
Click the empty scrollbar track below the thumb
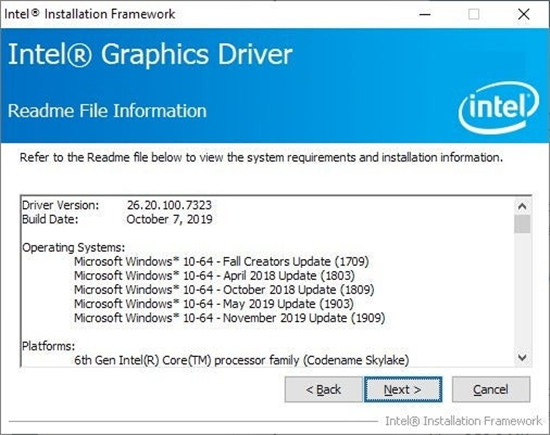point(522,291)
